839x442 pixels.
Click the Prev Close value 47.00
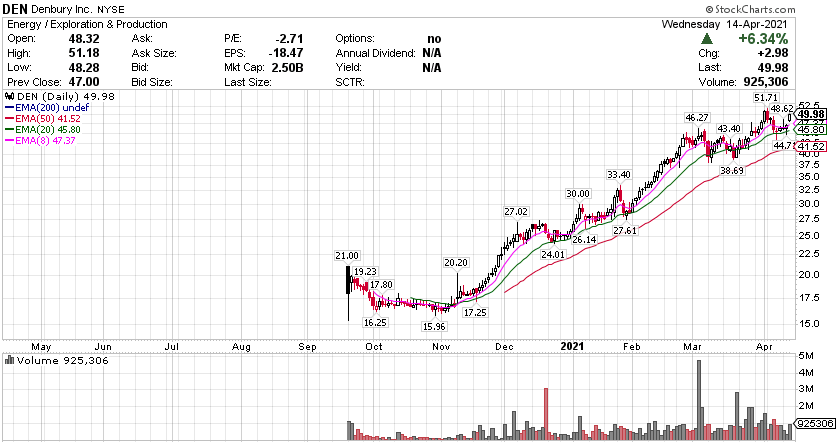coord(84,82)
